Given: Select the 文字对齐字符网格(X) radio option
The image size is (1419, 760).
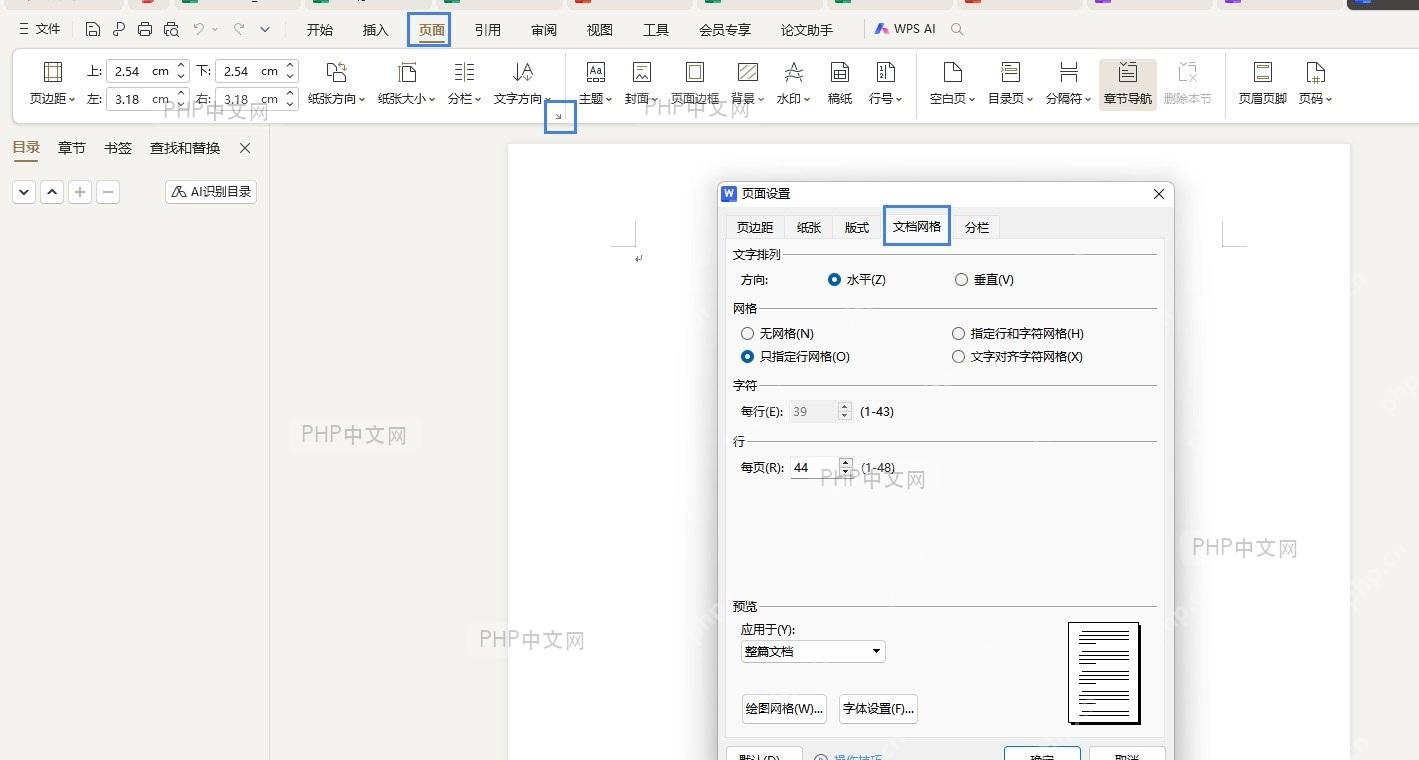Looking at the screenshot, I should click(x=958, y=357).
